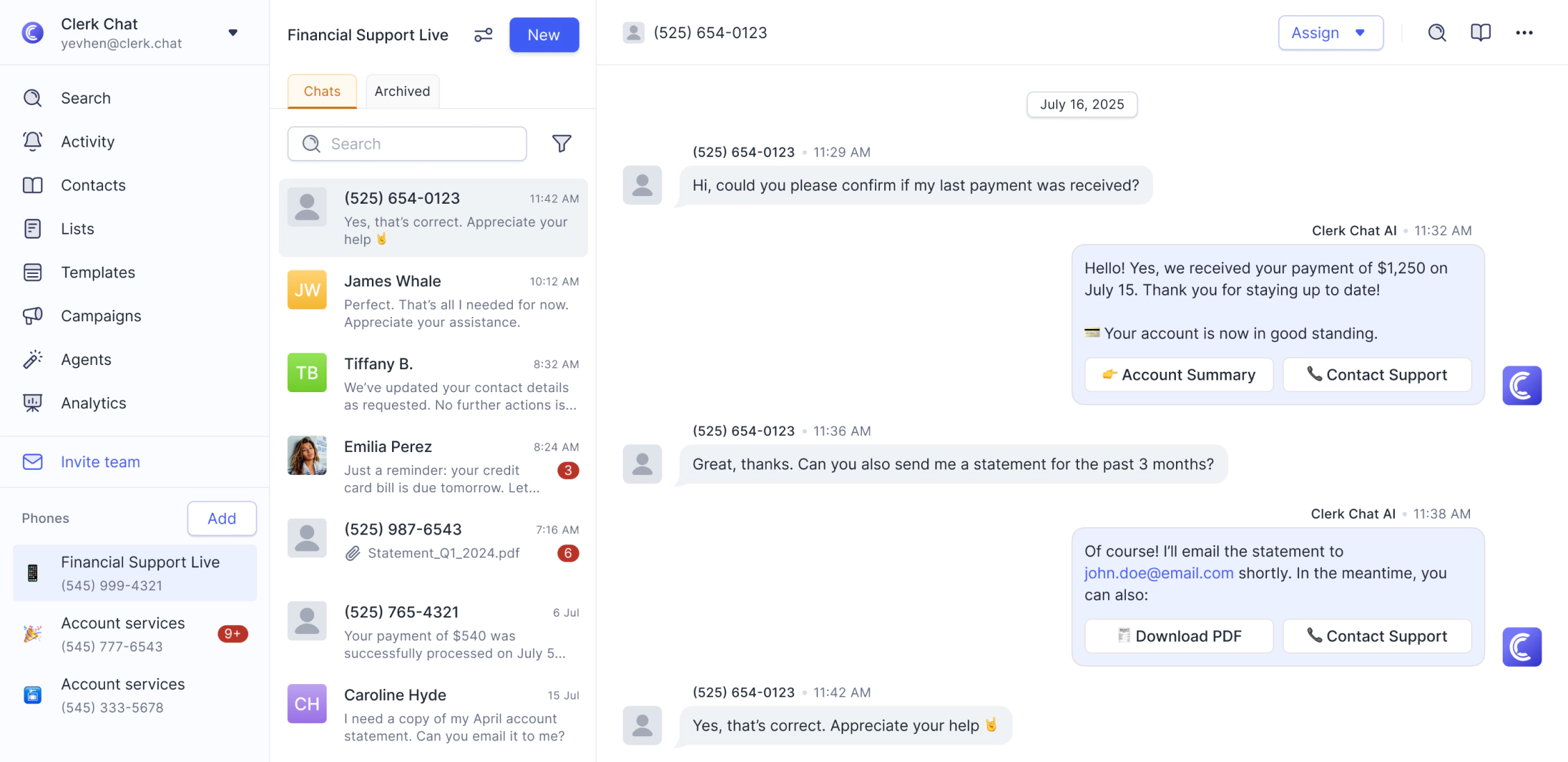Open the Activity panel from the sidebar
This screenshot has height=762, width=1568.
[88, 141]
